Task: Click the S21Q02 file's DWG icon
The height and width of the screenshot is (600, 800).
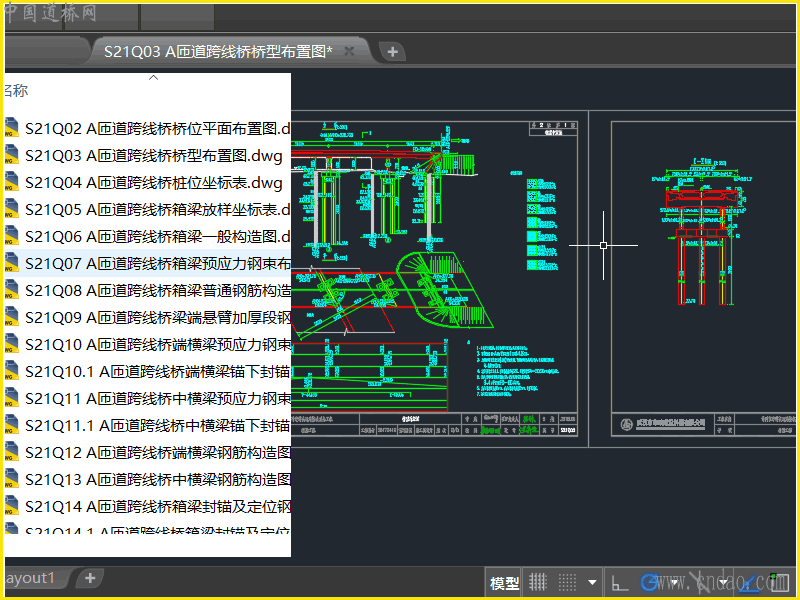Action: point(11,127)
